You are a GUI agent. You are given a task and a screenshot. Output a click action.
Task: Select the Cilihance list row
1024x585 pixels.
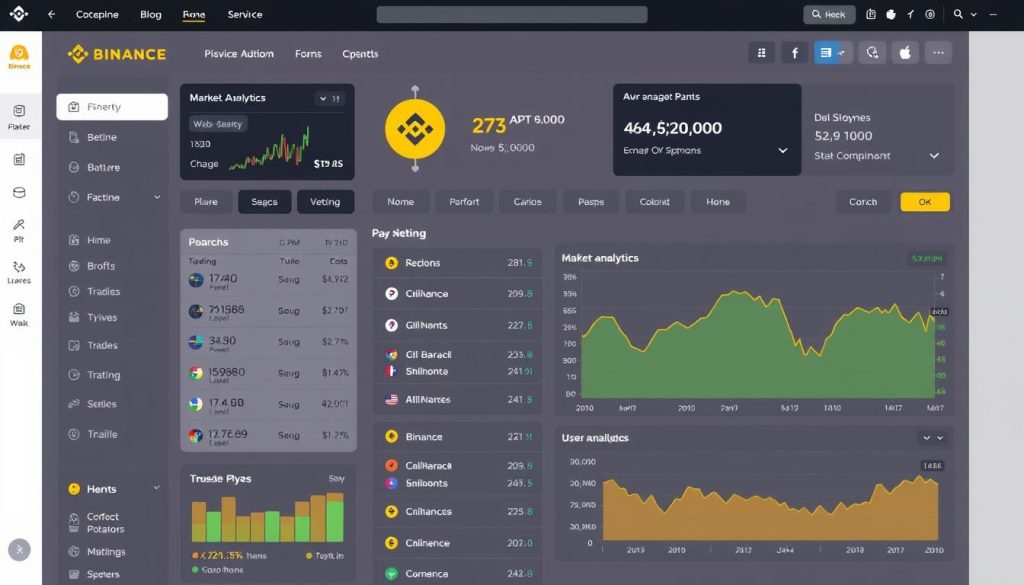(457, 294)
